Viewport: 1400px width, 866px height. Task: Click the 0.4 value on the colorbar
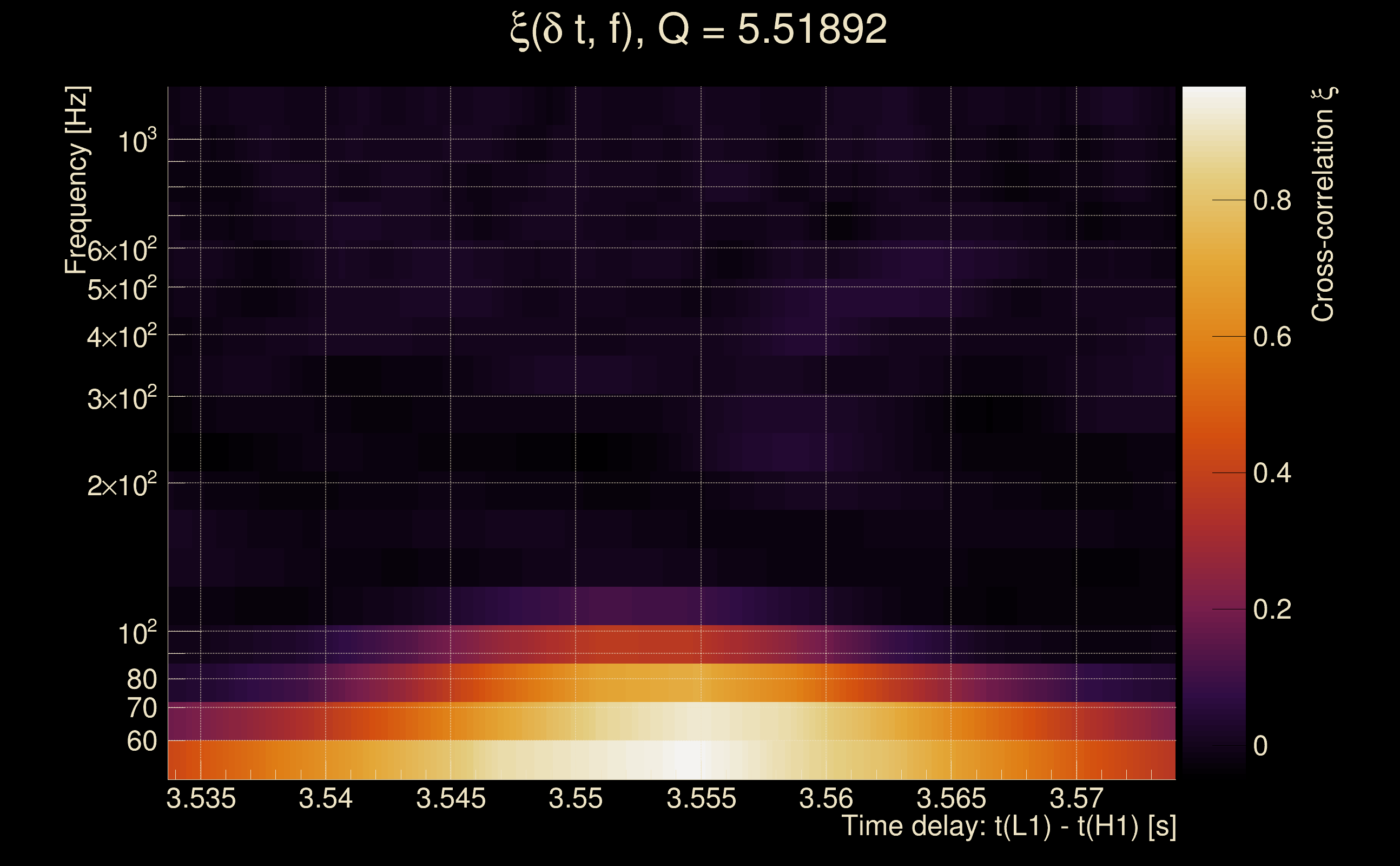[1272, 473]
